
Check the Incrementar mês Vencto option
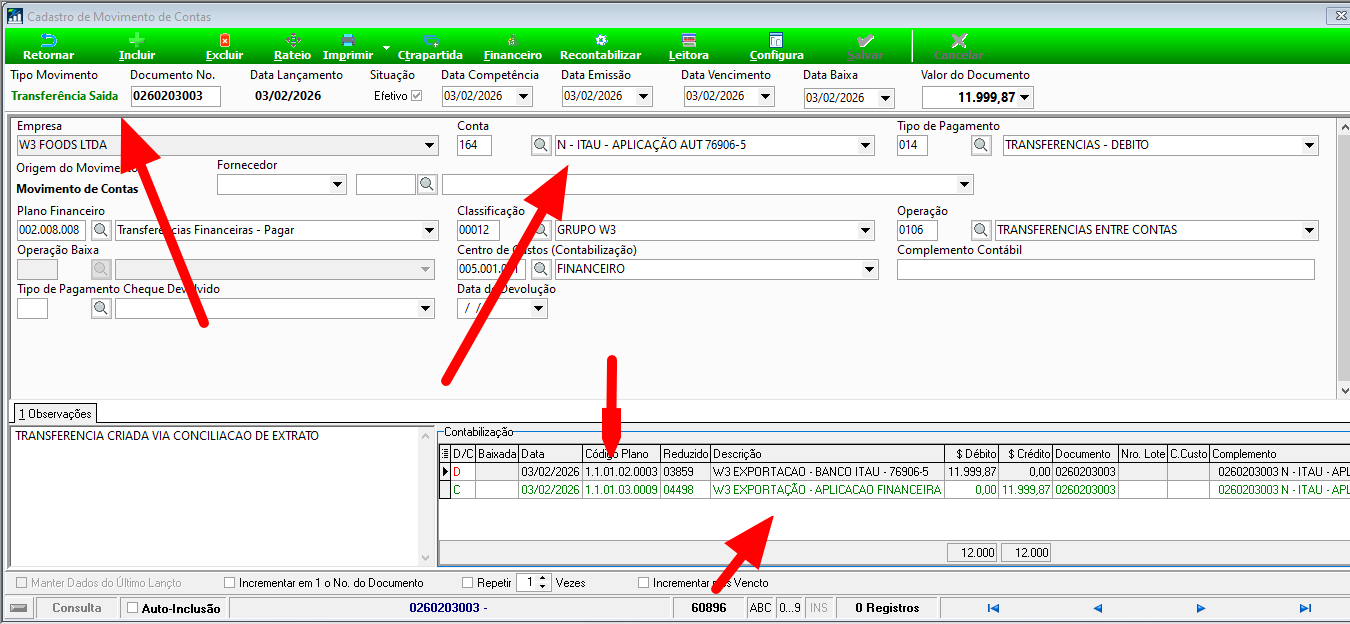[644, 582]
